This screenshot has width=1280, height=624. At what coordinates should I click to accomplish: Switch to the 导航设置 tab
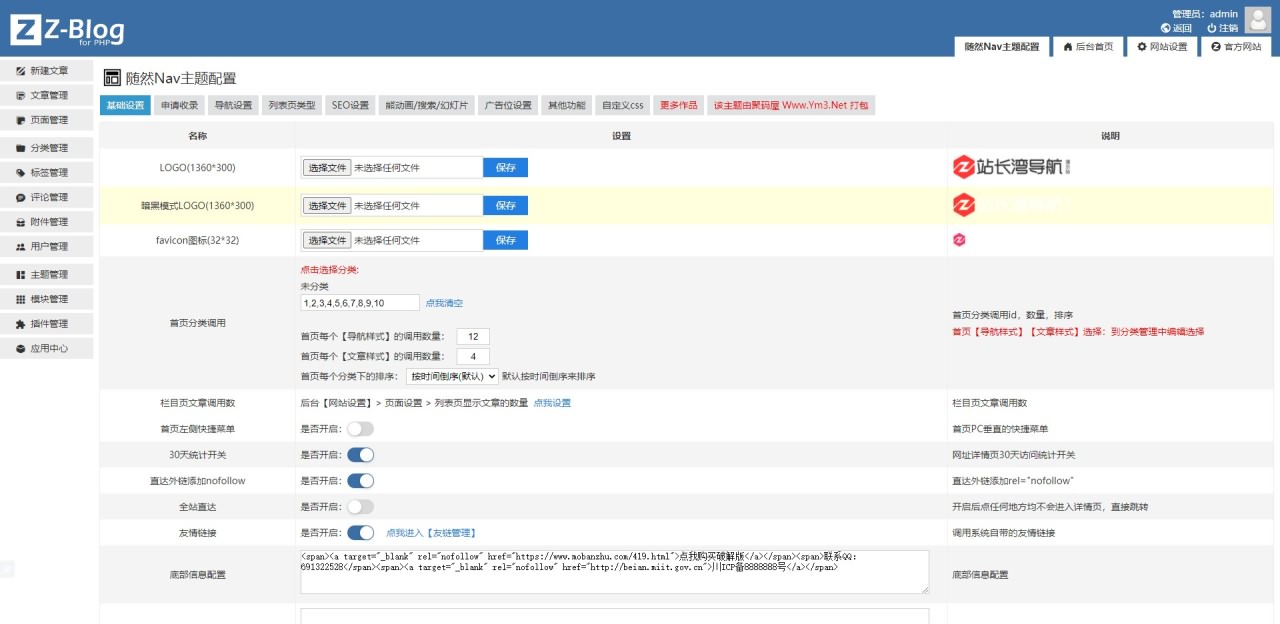pos(233,105)
